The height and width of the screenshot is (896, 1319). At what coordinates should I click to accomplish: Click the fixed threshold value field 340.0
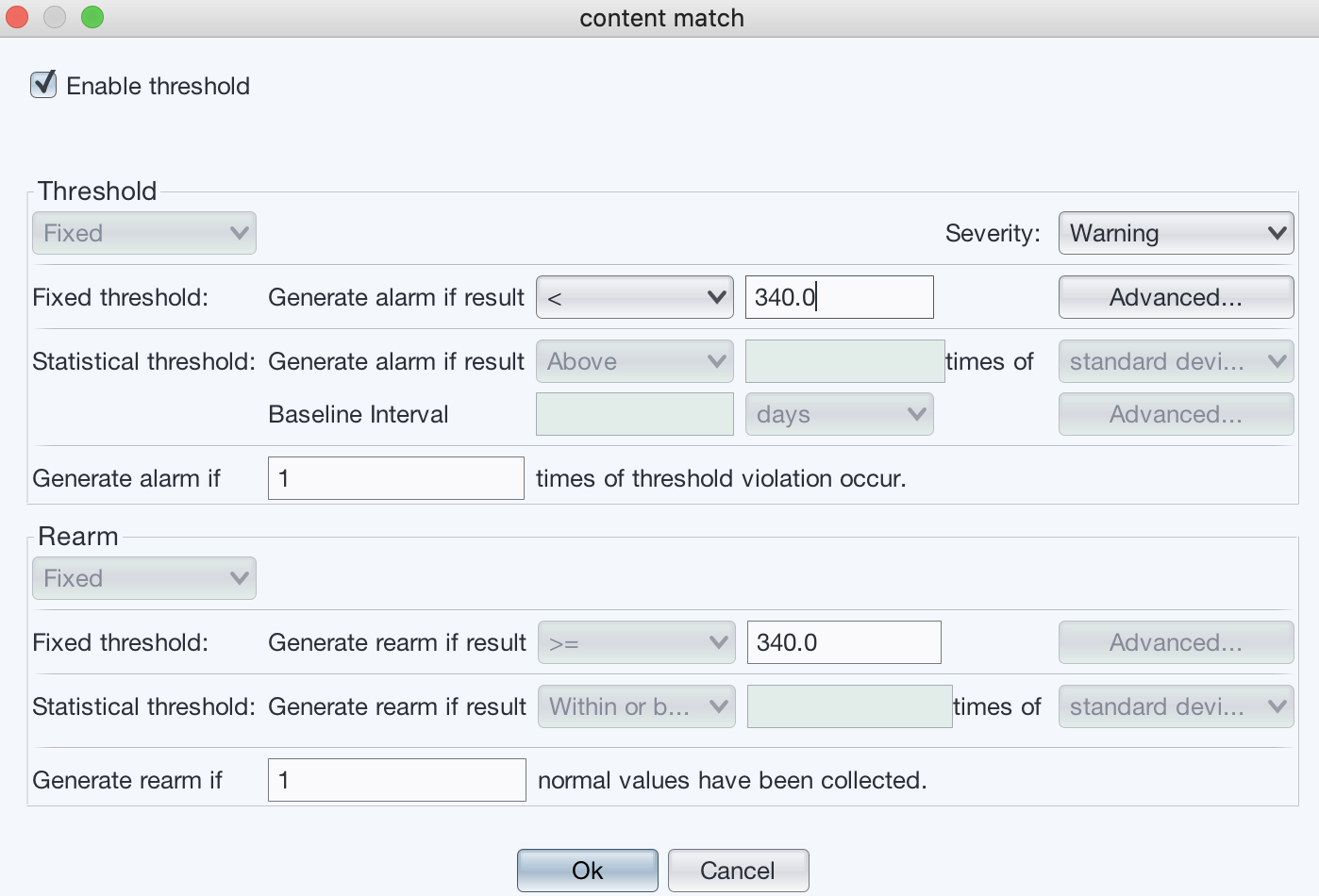coord(839,298)
